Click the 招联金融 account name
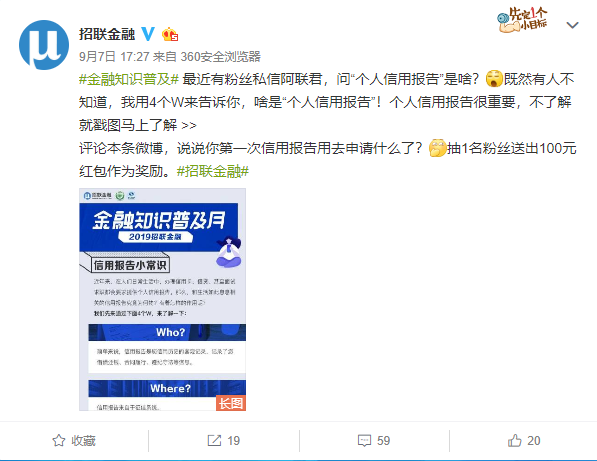The image size is (597, 461). pyautogui.click(x=107, y=34)
